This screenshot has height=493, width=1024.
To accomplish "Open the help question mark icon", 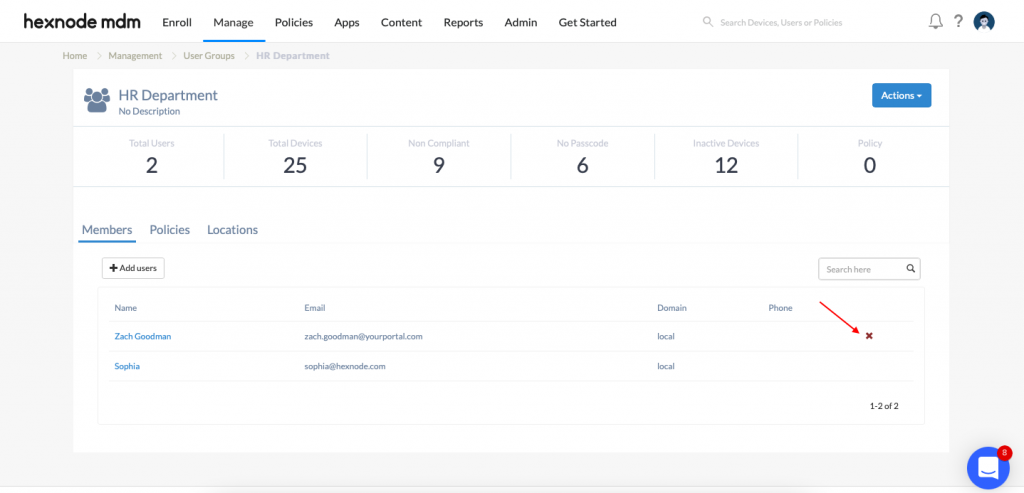I will [958, 22].
